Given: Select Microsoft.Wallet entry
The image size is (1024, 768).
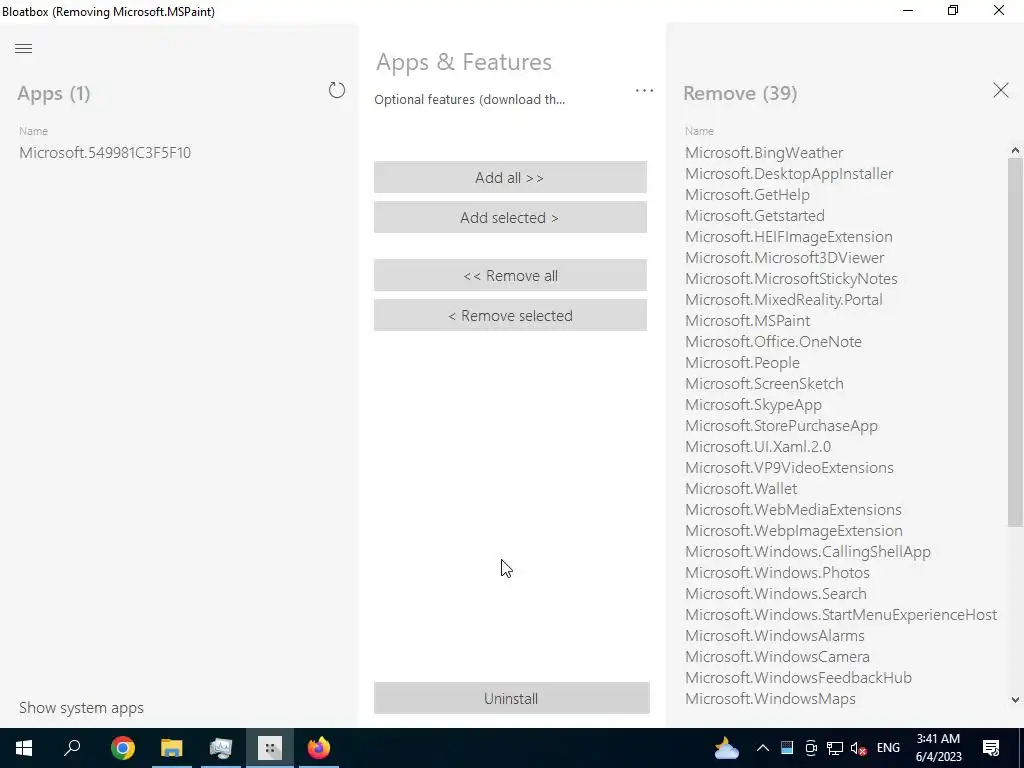Looking at the screenshot, I should tap(741, 488).
